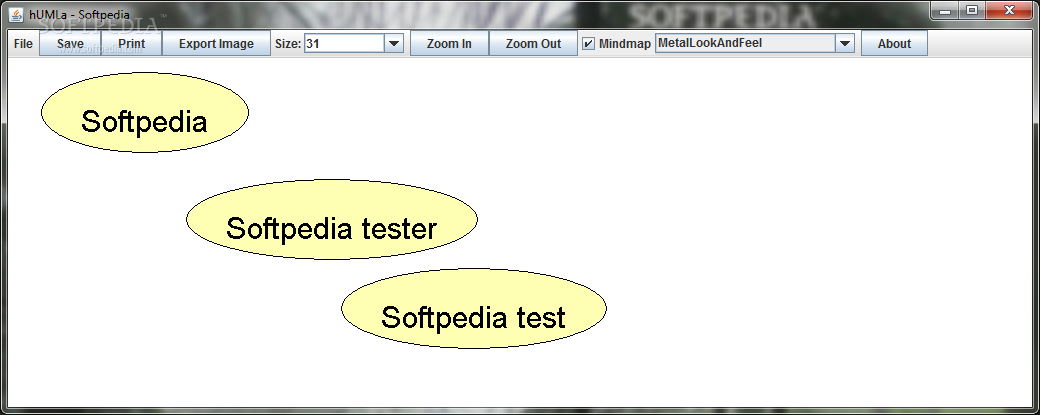This screenshot has width=1040, height=415.
Task: Open the File menu
Action: (23, 44)
